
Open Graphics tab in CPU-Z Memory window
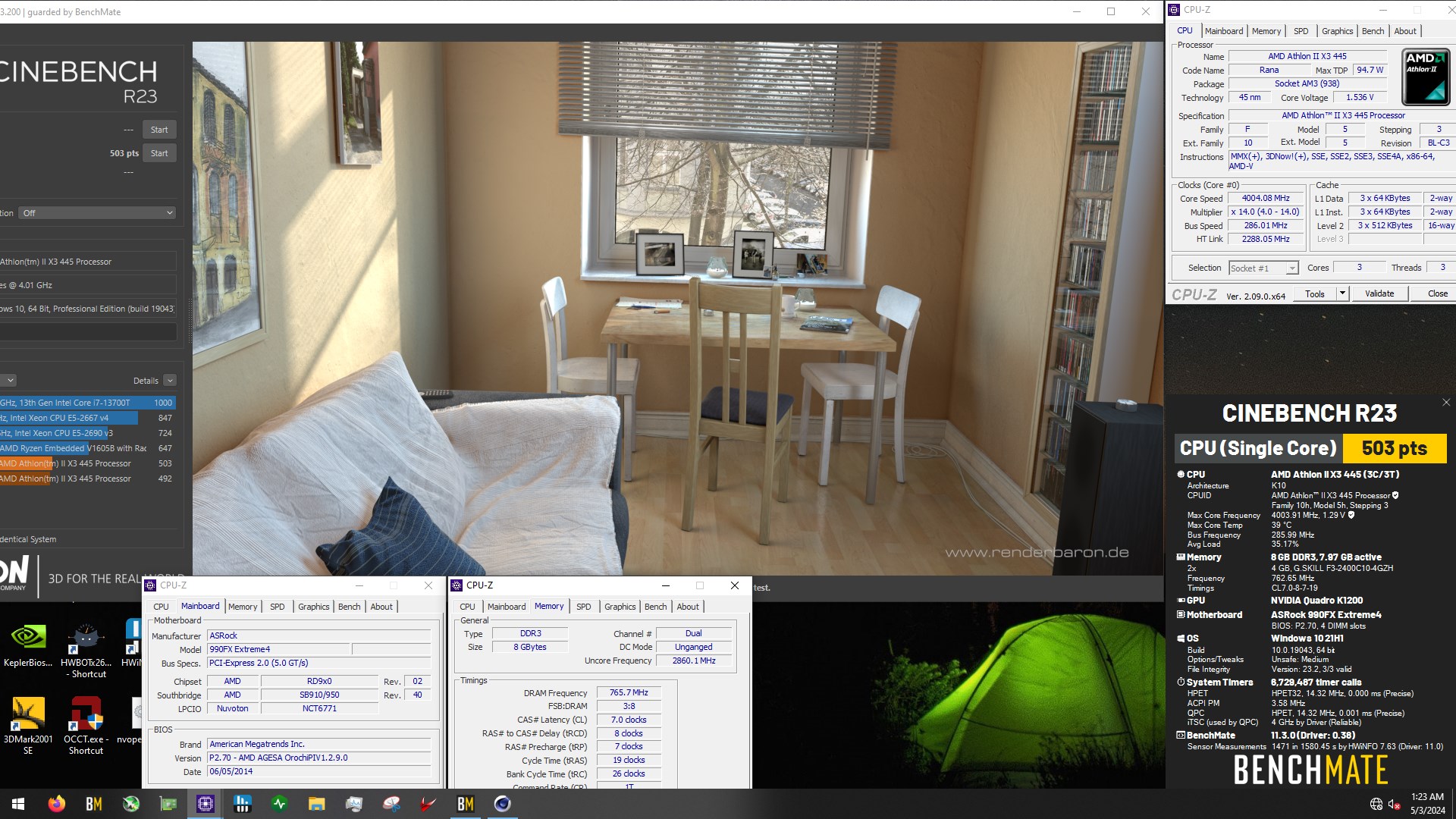(620, 607)
